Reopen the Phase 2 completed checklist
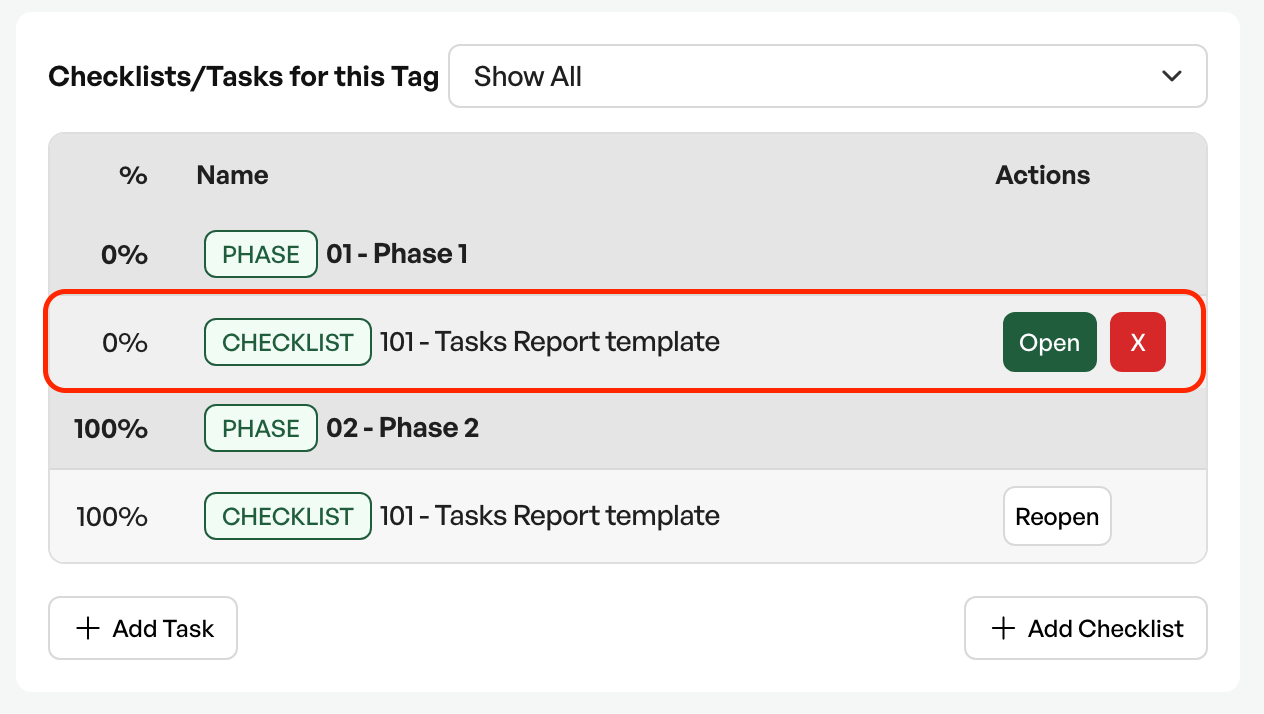 [x=1057, y=516]
